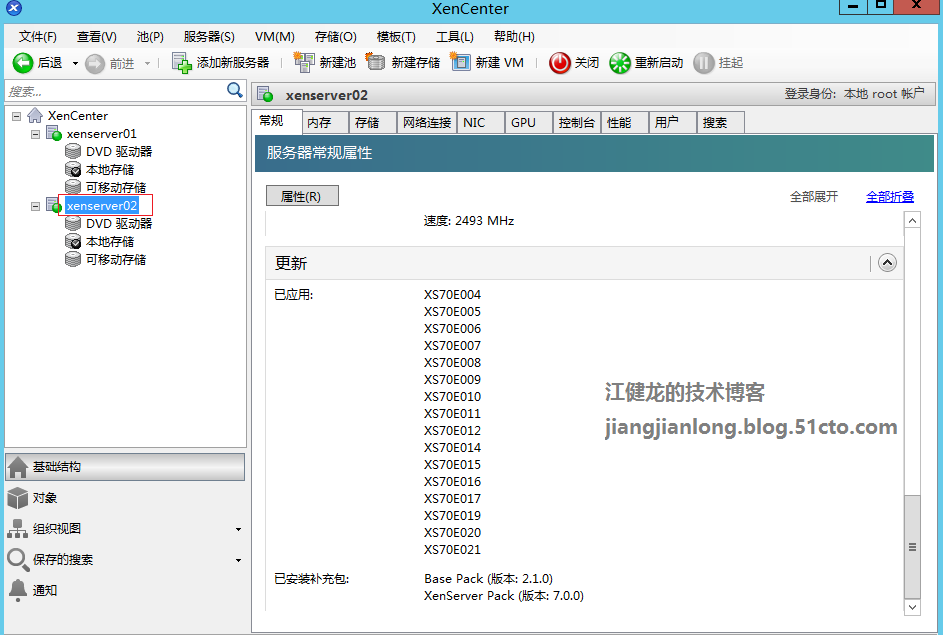Open the 文件(F) menu
943x635 pixels.
(x=37, y=37)
